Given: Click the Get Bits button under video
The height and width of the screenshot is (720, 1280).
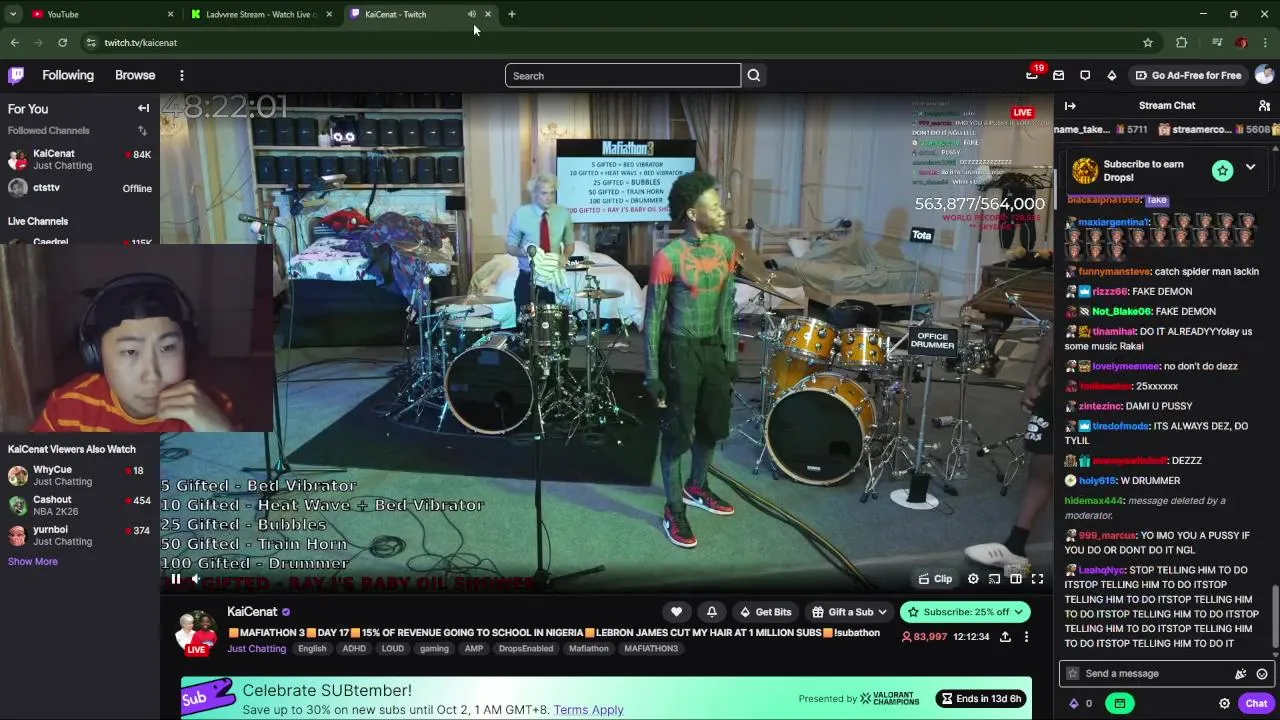Looking at the screenshot, I should click(x=765, y=612).
